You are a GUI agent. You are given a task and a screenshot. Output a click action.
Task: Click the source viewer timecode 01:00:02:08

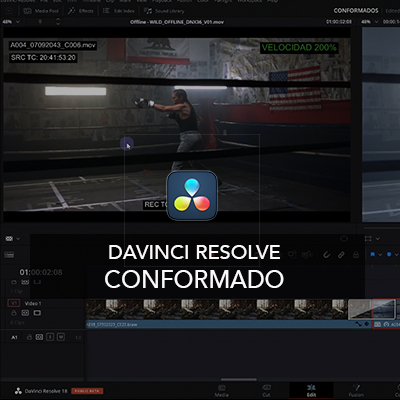pos(339,22)
